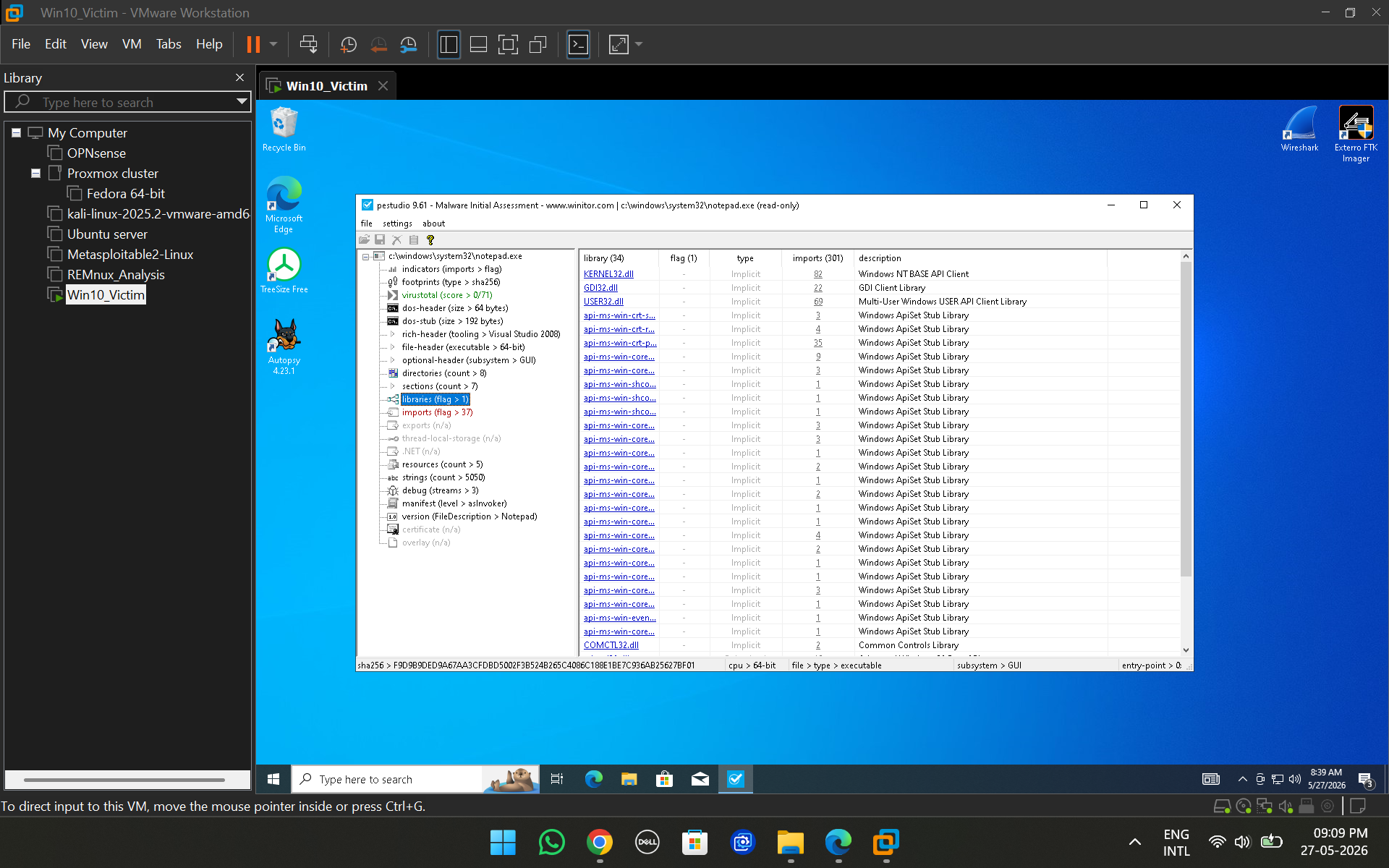This screenshot has height=868, width=1389.
Task: Open VMware VM menu
Action: (x=132, y=44)
